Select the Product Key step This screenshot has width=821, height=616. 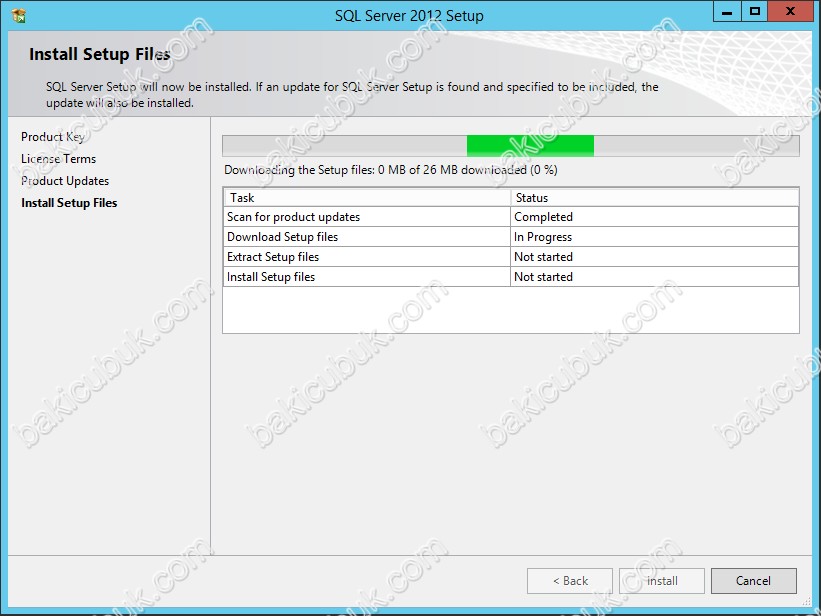pos(52,137)
